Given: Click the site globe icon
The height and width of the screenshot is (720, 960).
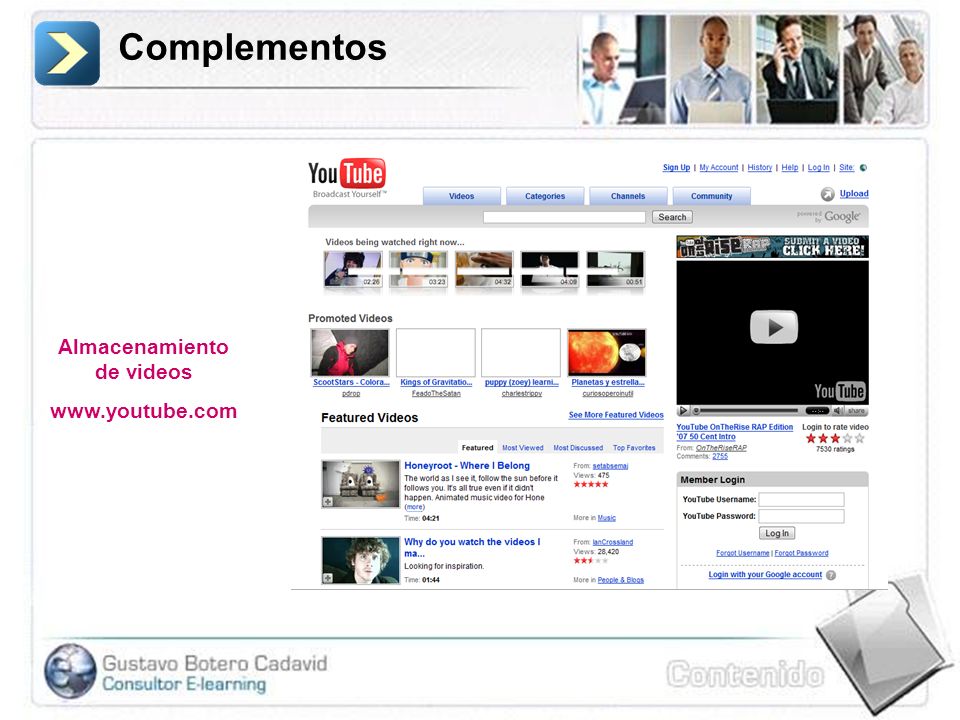Looking at the screenshot, I should tap(863, 168).
